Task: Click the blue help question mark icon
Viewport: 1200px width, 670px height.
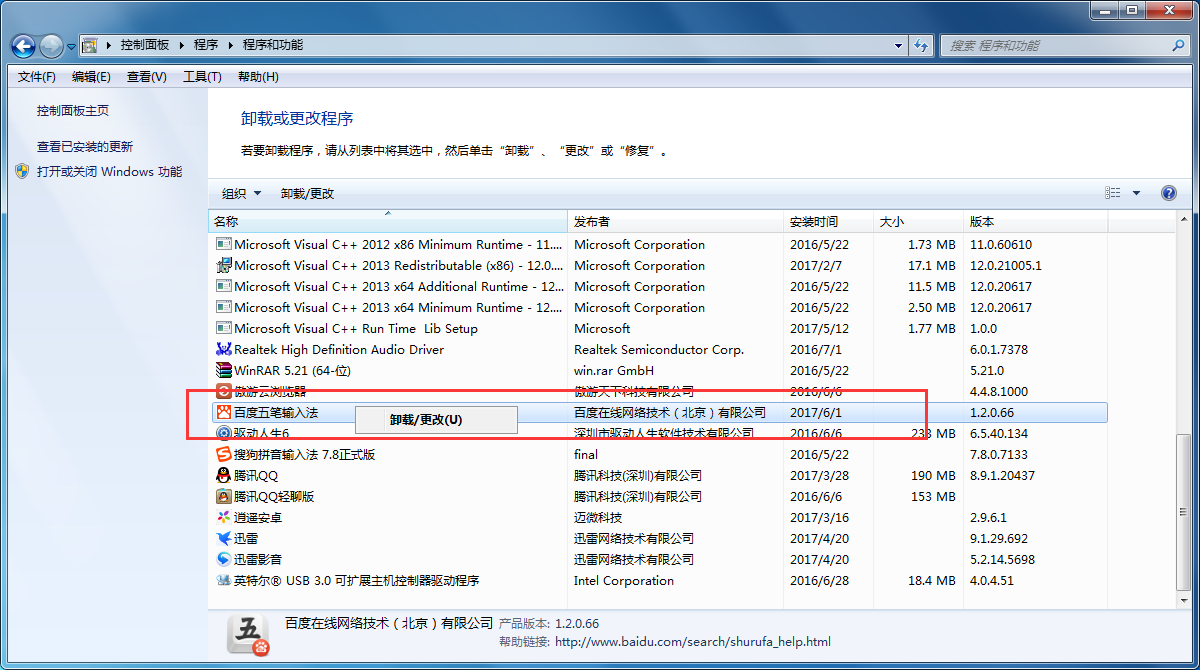Action: click(x=1168, y=193)
